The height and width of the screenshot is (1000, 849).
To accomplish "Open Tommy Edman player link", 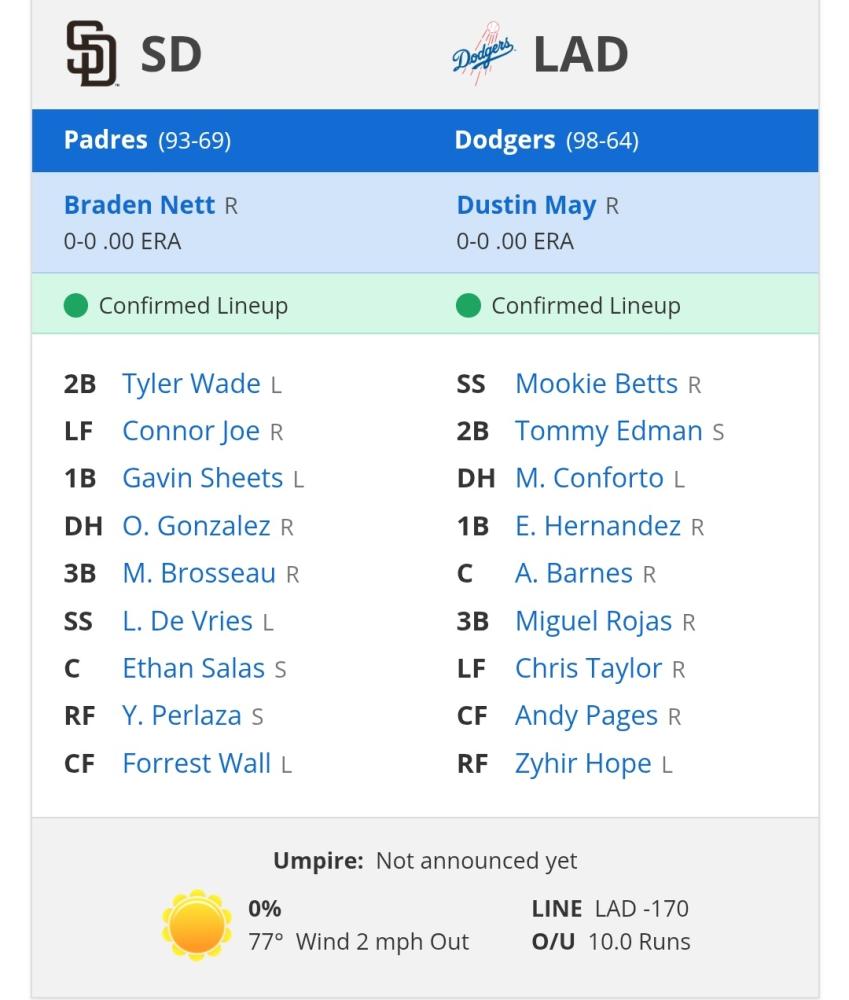I will point(609,431).
